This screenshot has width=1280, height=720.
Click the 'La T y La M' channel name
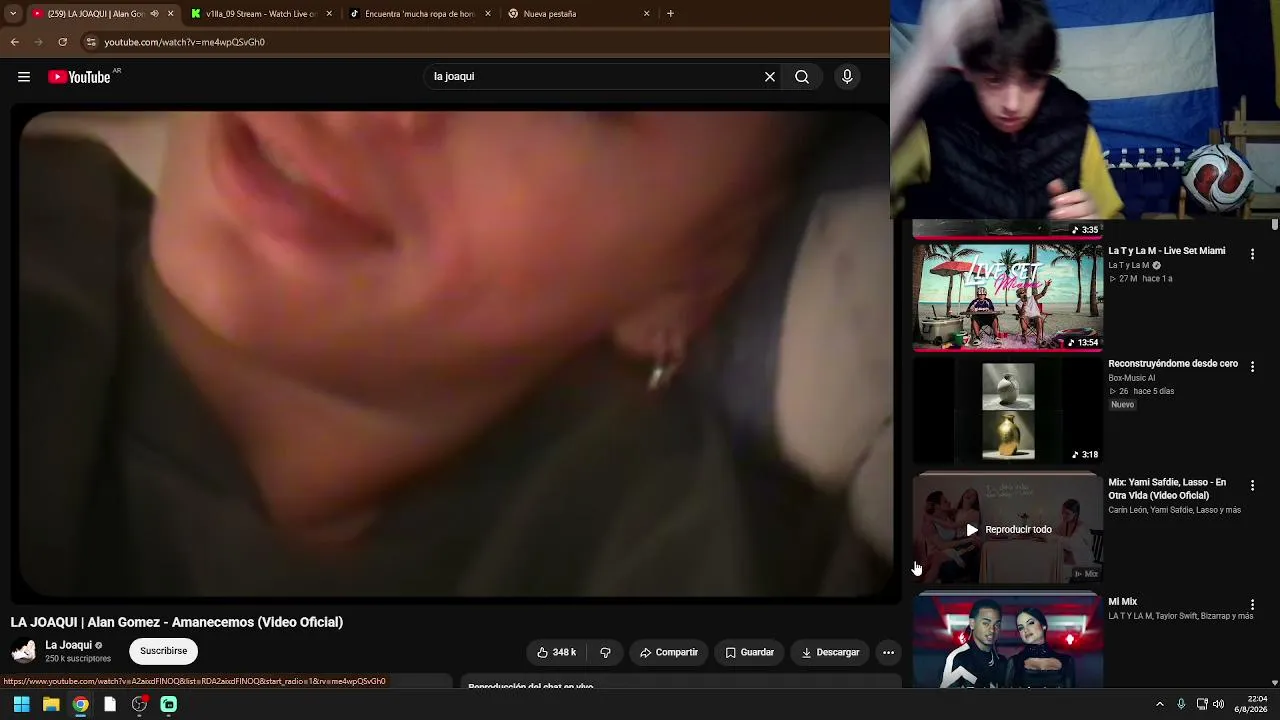[1129, 266]
